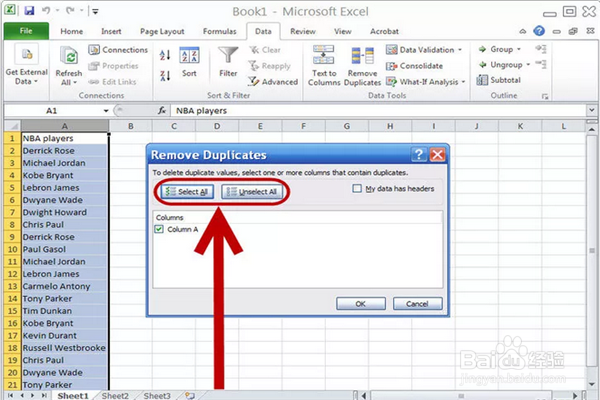Image resolution: width=600 pixels, height=400 pixels.
Task: Click Cancel in Remove Duplicates dialog
Action: pos(417,304)
